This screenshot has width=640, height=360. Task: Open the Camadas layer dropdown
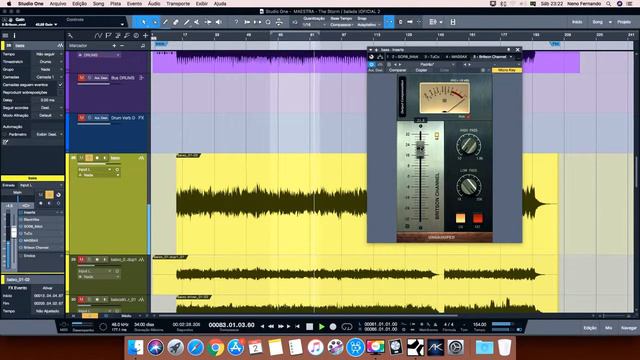[x=48, y=77]
